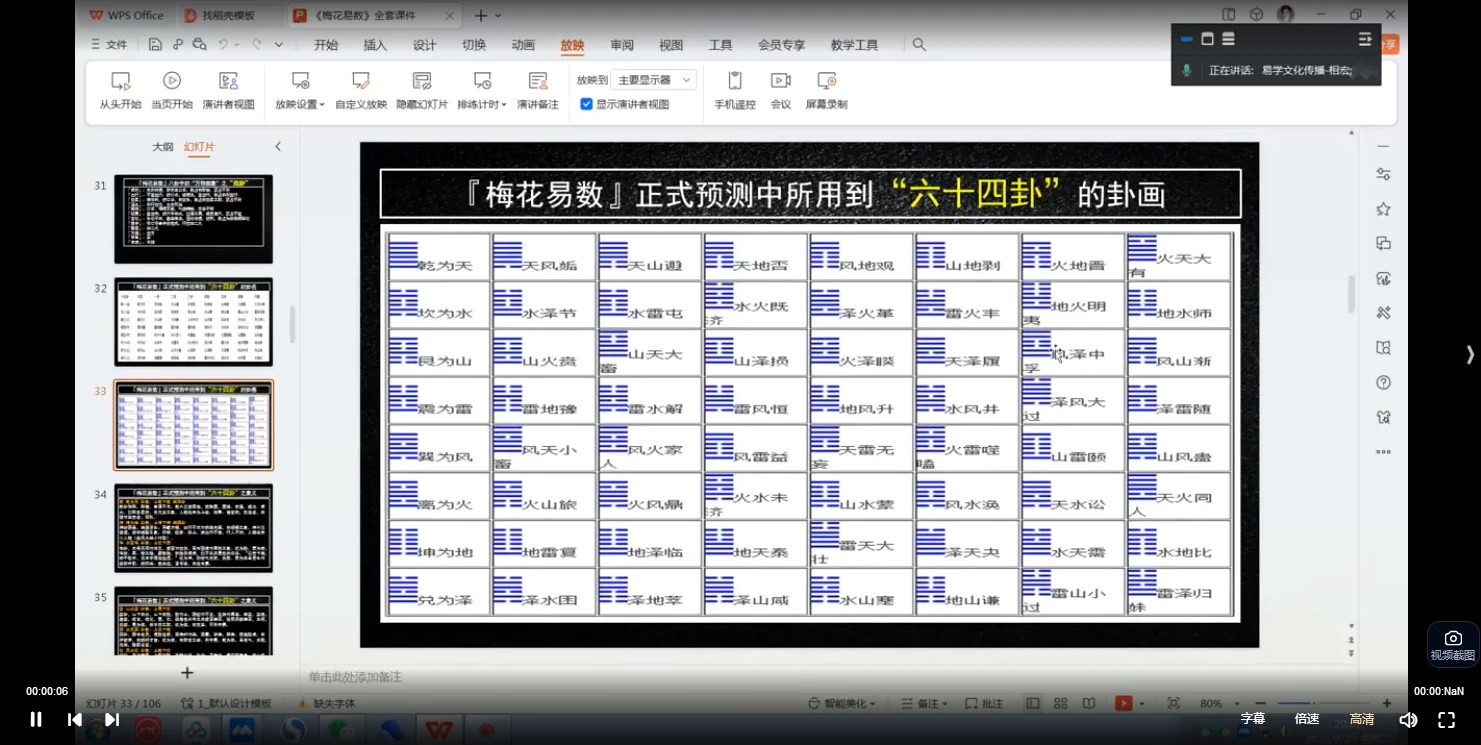Click the undo arrow

[223, 44]
